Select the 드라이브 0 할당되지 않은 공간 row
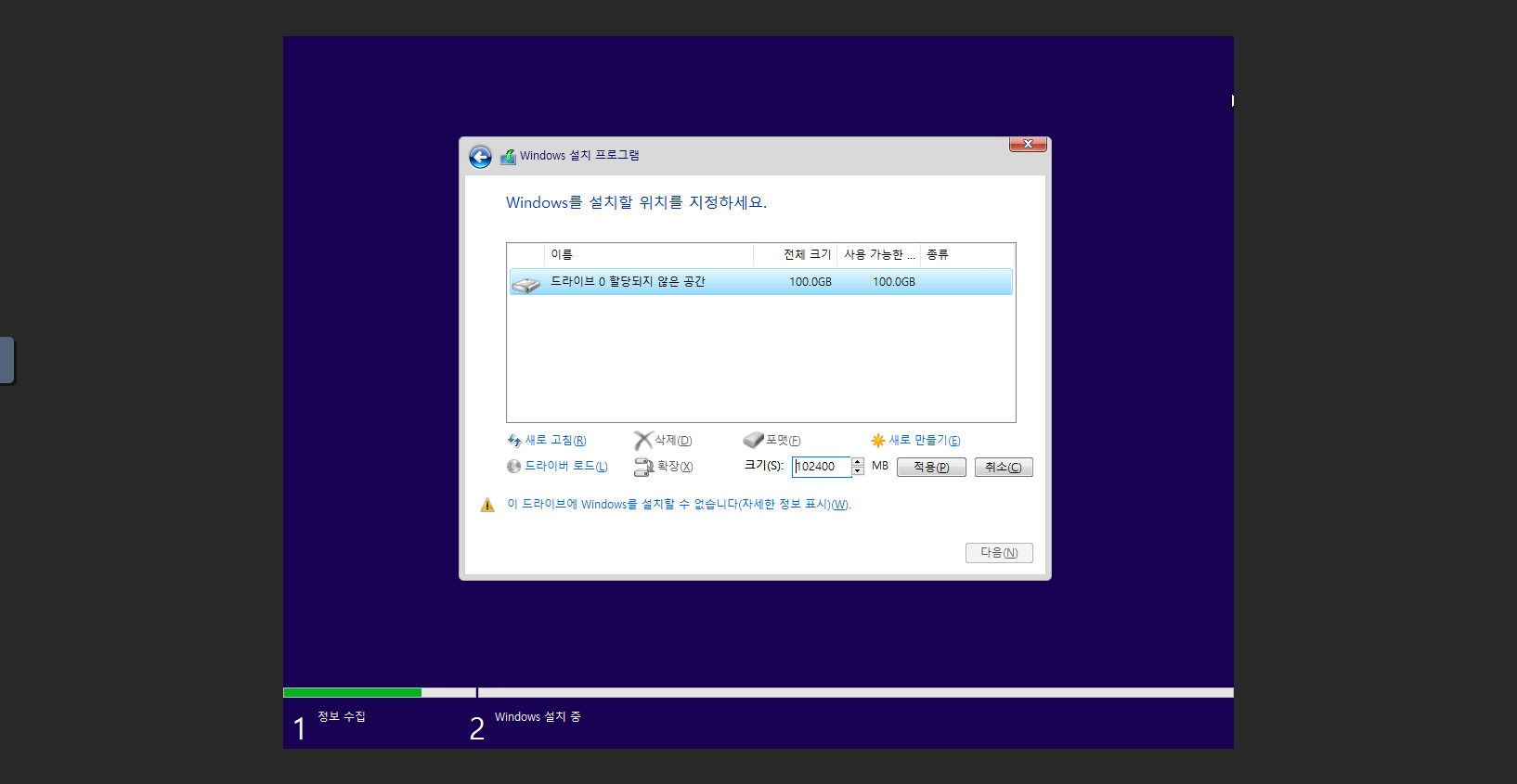The image size is (1517, 784). [761, 282]
